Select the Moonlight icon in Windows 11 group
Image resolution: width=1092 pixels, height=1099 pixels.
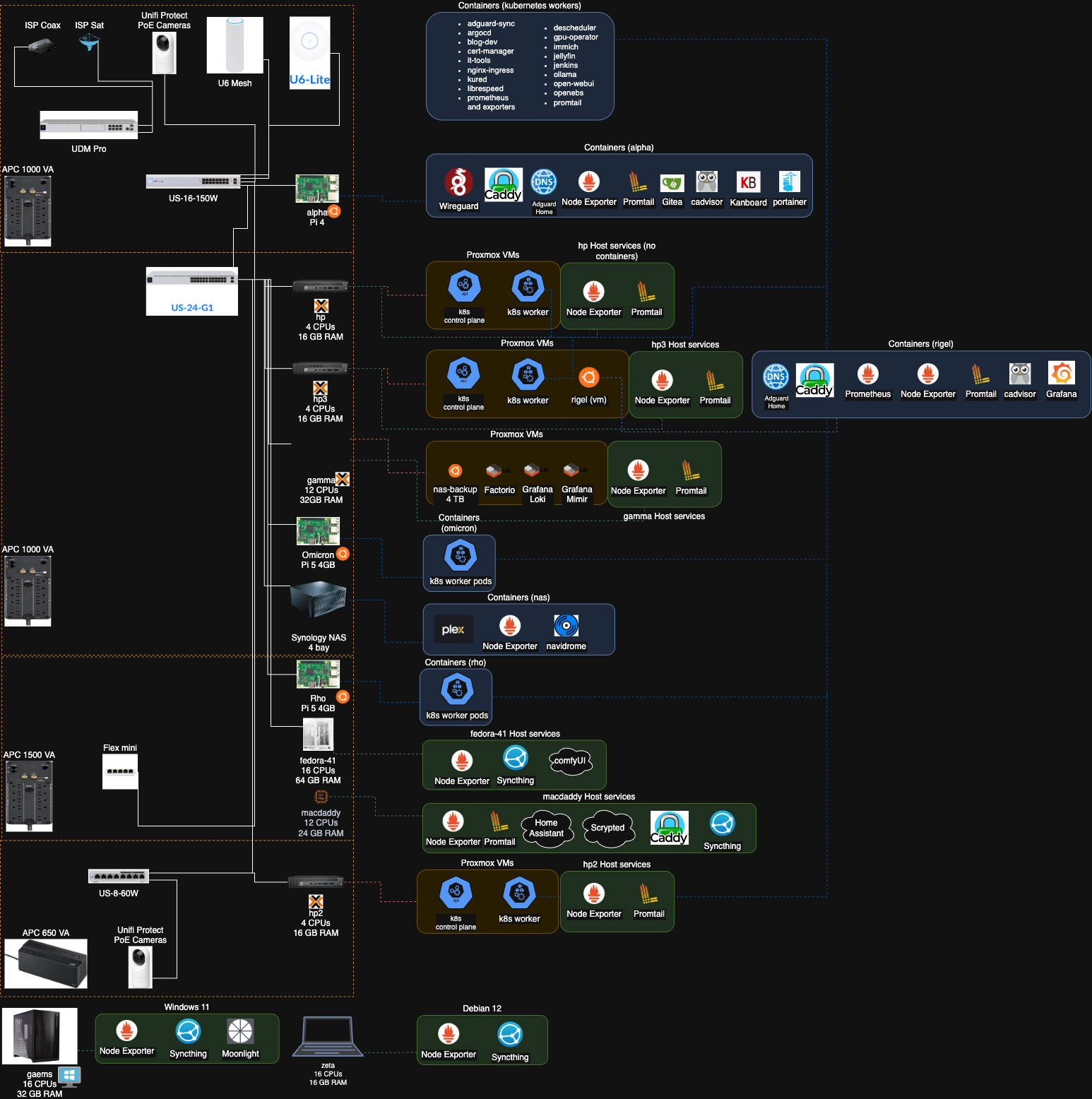pos(240,1031)
